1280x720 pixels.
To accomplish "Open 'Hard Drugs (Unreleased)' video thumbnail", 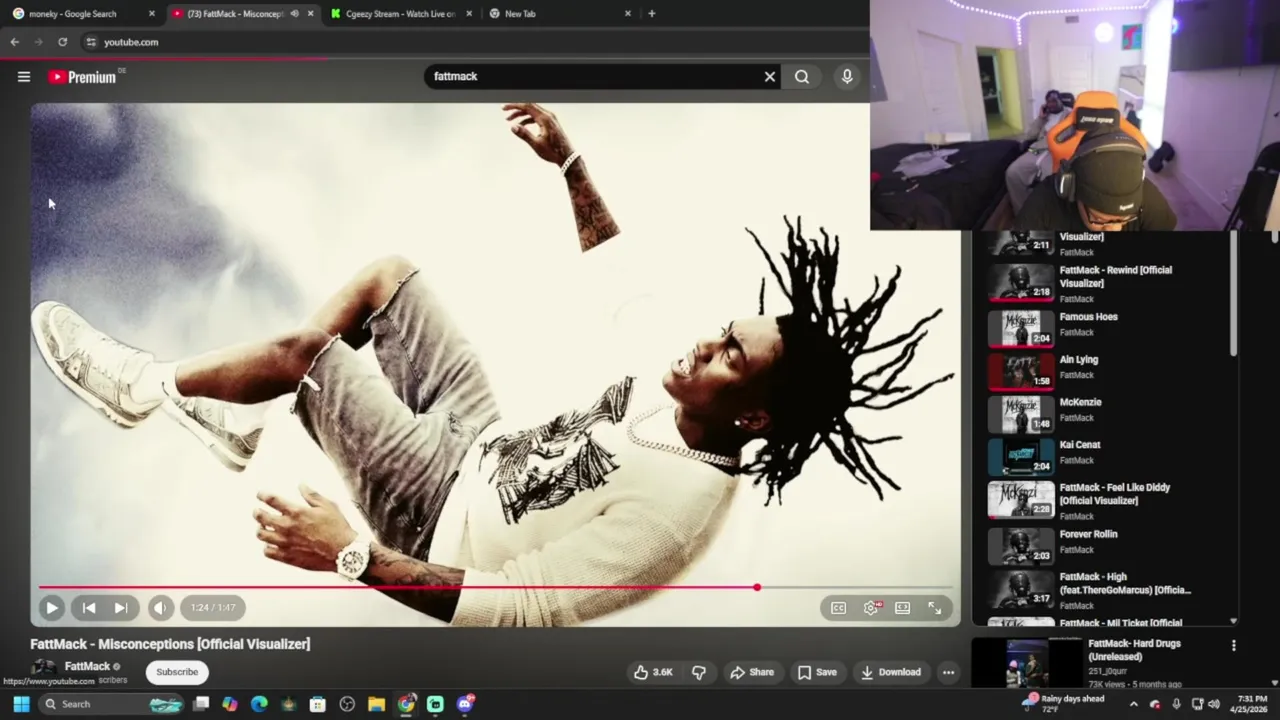I will pyautogui.click(x=1026, y=663).
